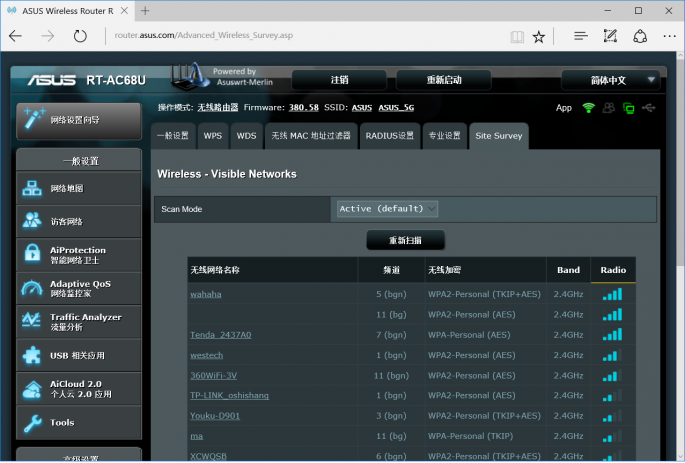Open Youku-D901 network link
This screenshot has width=685, height=463.
click(x=215, y=416)
